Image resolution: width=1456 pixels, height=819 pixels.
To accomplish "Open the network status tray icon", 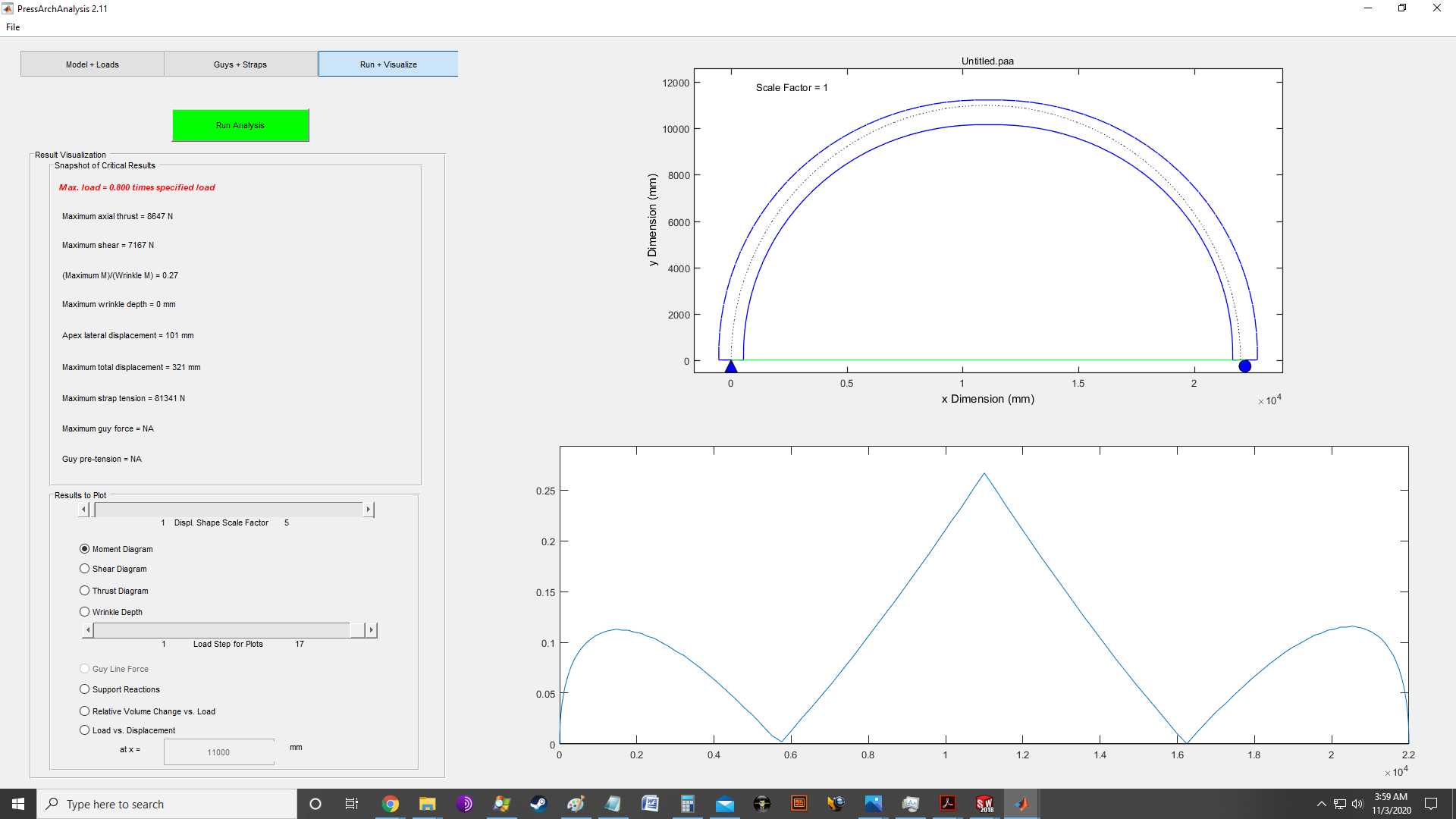I will click(x=1340, y=804).
